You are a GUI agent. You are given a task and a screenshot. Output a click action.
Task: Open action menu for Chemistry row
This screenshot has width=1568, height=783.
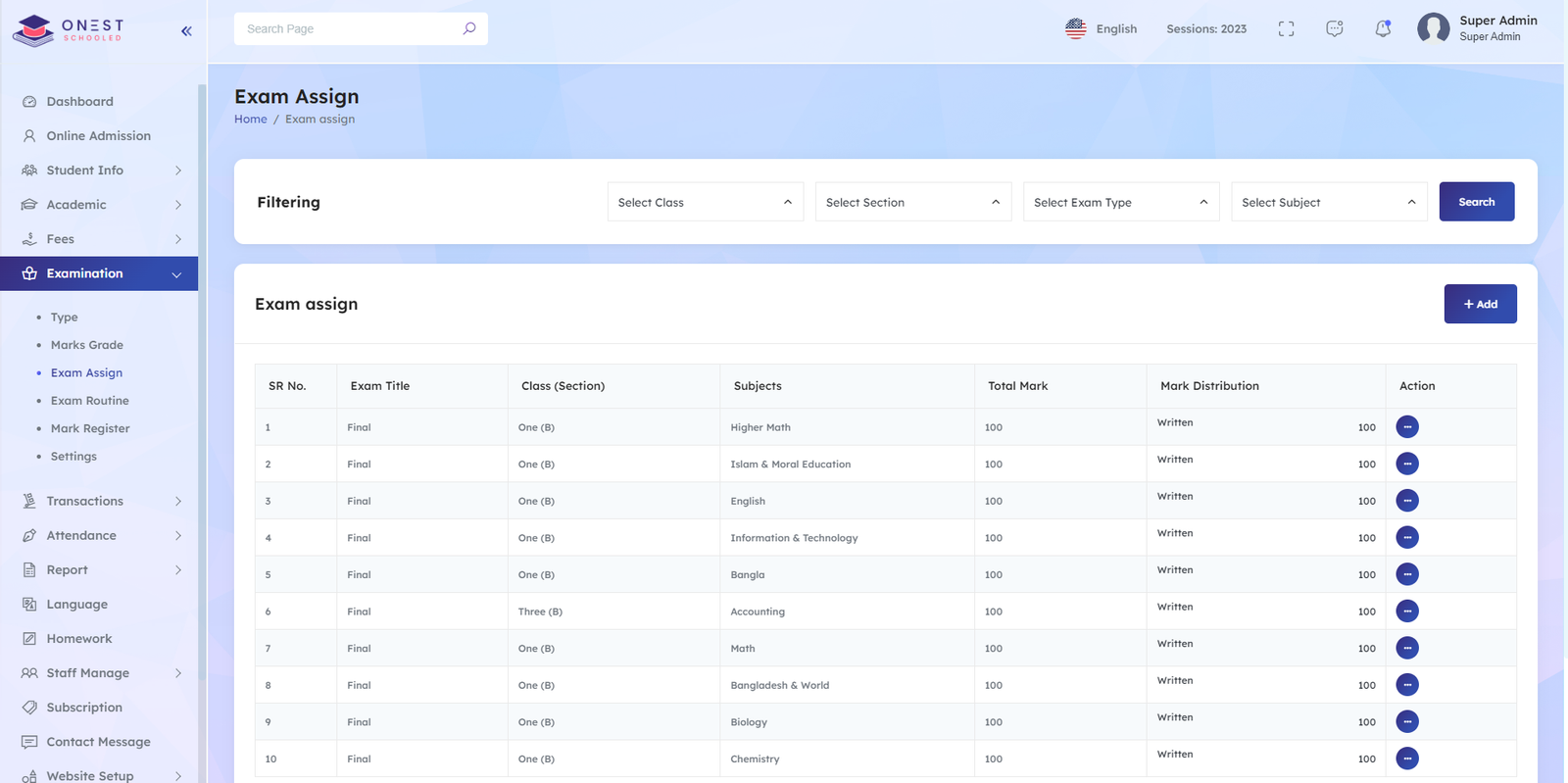[x=1407, y=759]
